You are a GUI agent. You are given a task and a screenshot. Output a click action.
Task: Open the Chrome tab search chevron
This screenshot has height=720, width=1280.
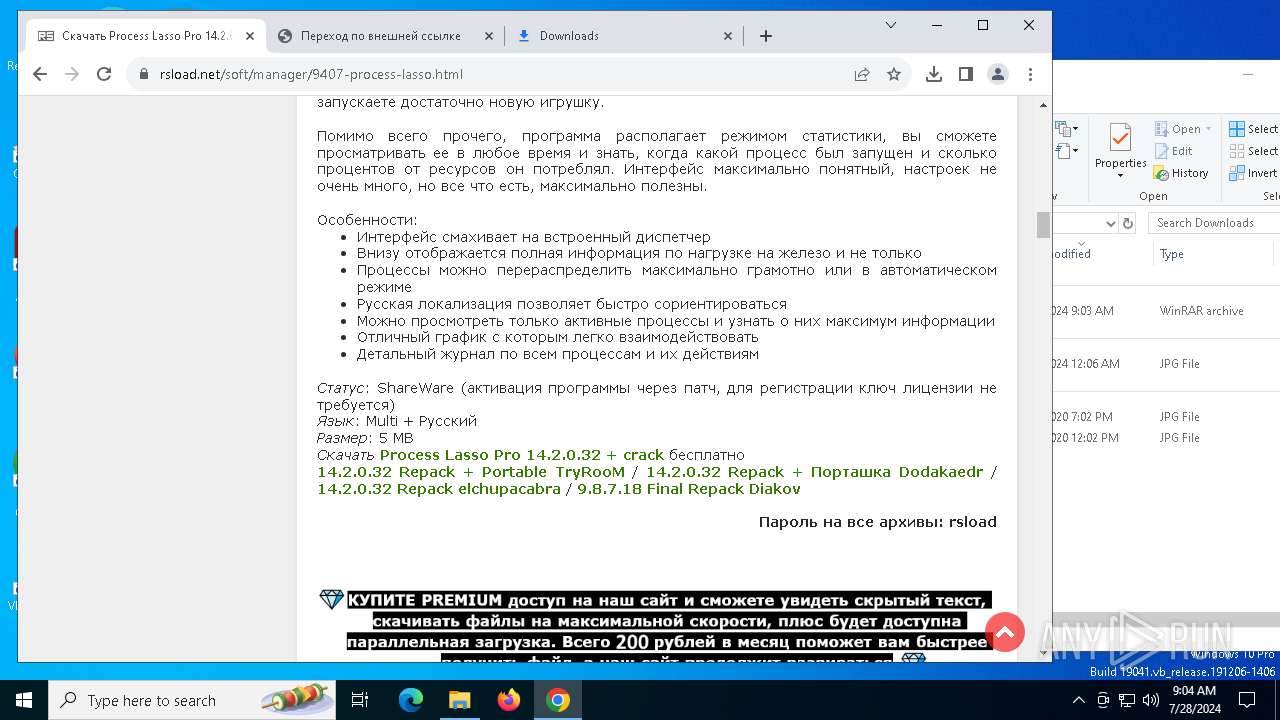(891, 25)
